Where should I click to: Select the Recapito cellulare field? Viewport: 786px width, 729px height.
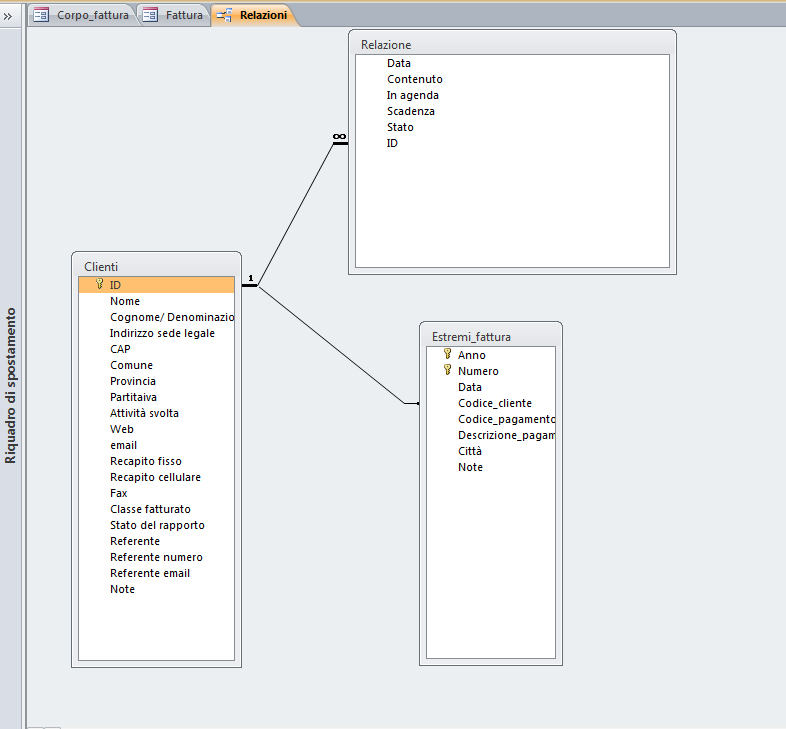(156, 477)
